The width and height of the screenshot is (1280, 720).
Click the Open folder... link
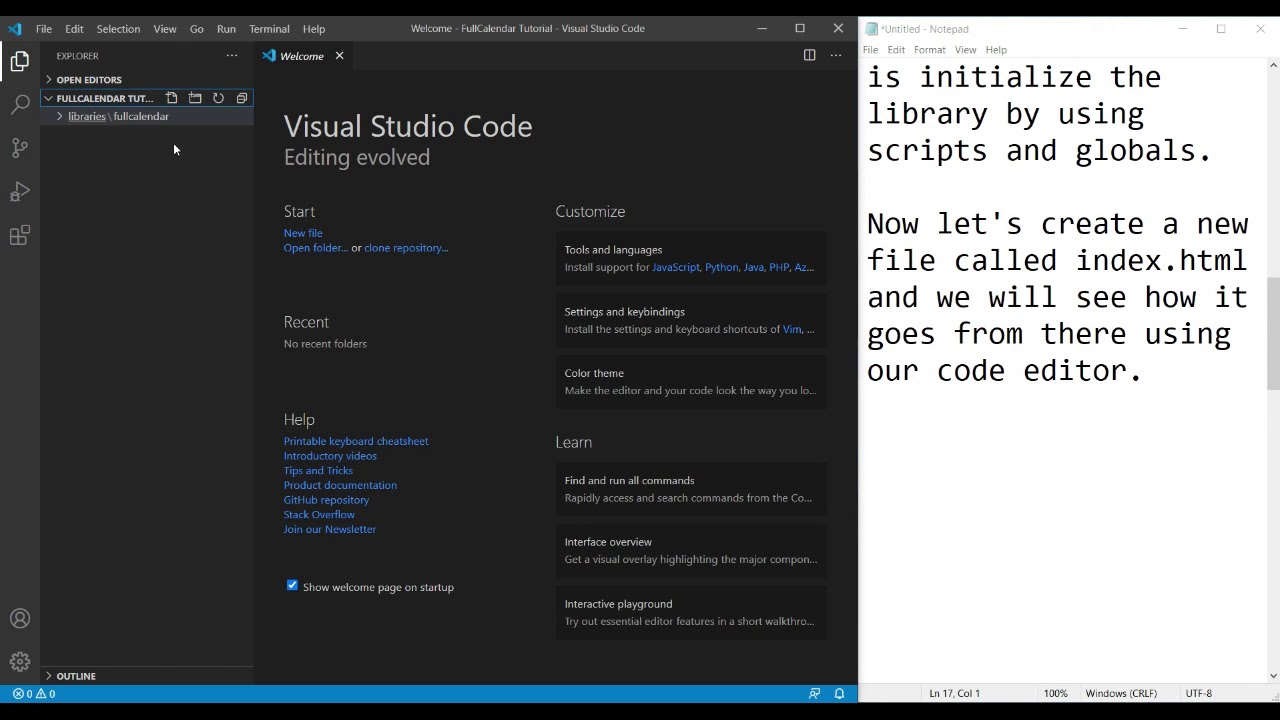315,248
